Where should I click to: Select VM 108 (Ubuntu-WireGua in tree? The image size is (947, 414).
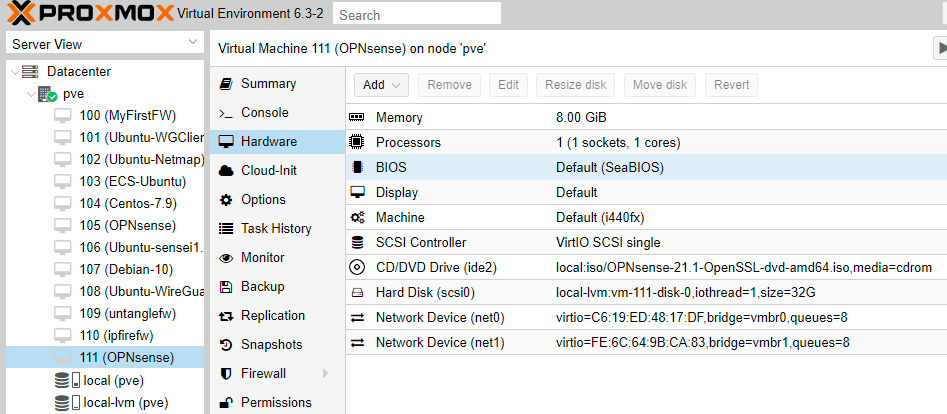pyautogui.click(x=105, y=291)
